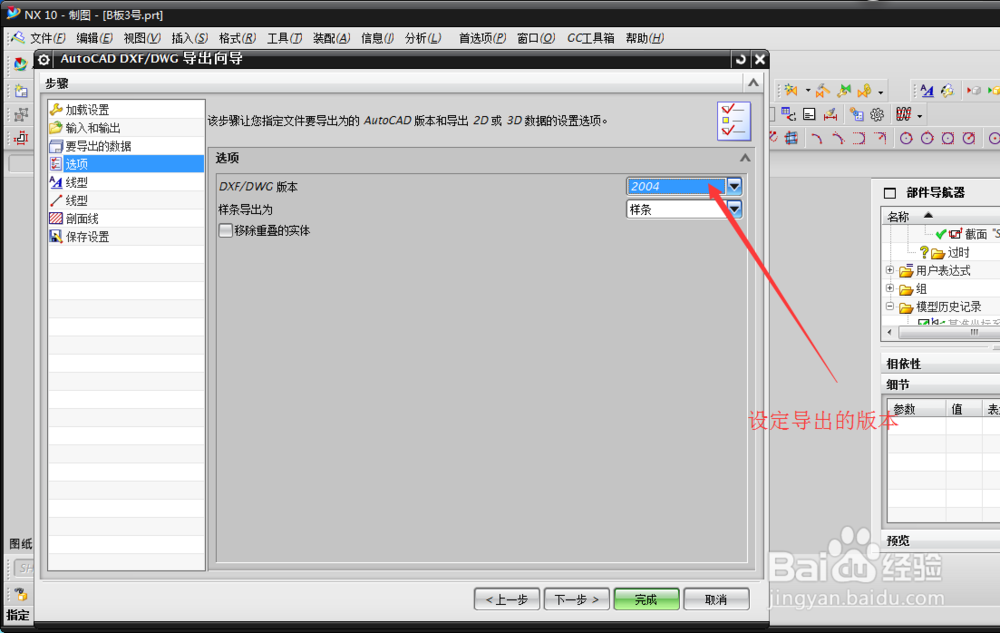Open the DXF/DWG 版本 dropdown arrow
Screen dimensions: 1000x633
(734, 186)
